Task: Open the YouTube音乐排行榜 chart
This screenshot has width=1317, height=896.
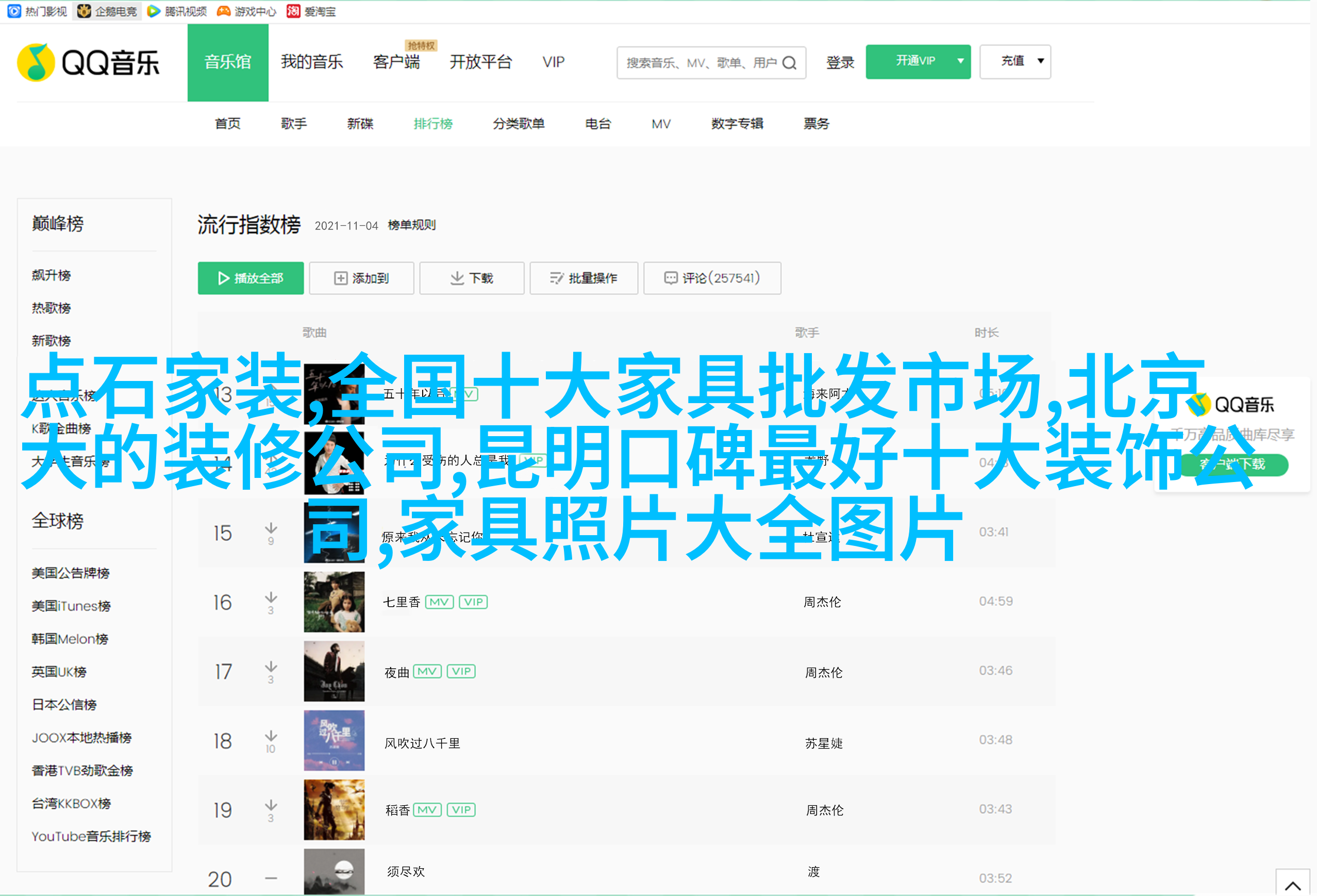Action: pos(91,837)
